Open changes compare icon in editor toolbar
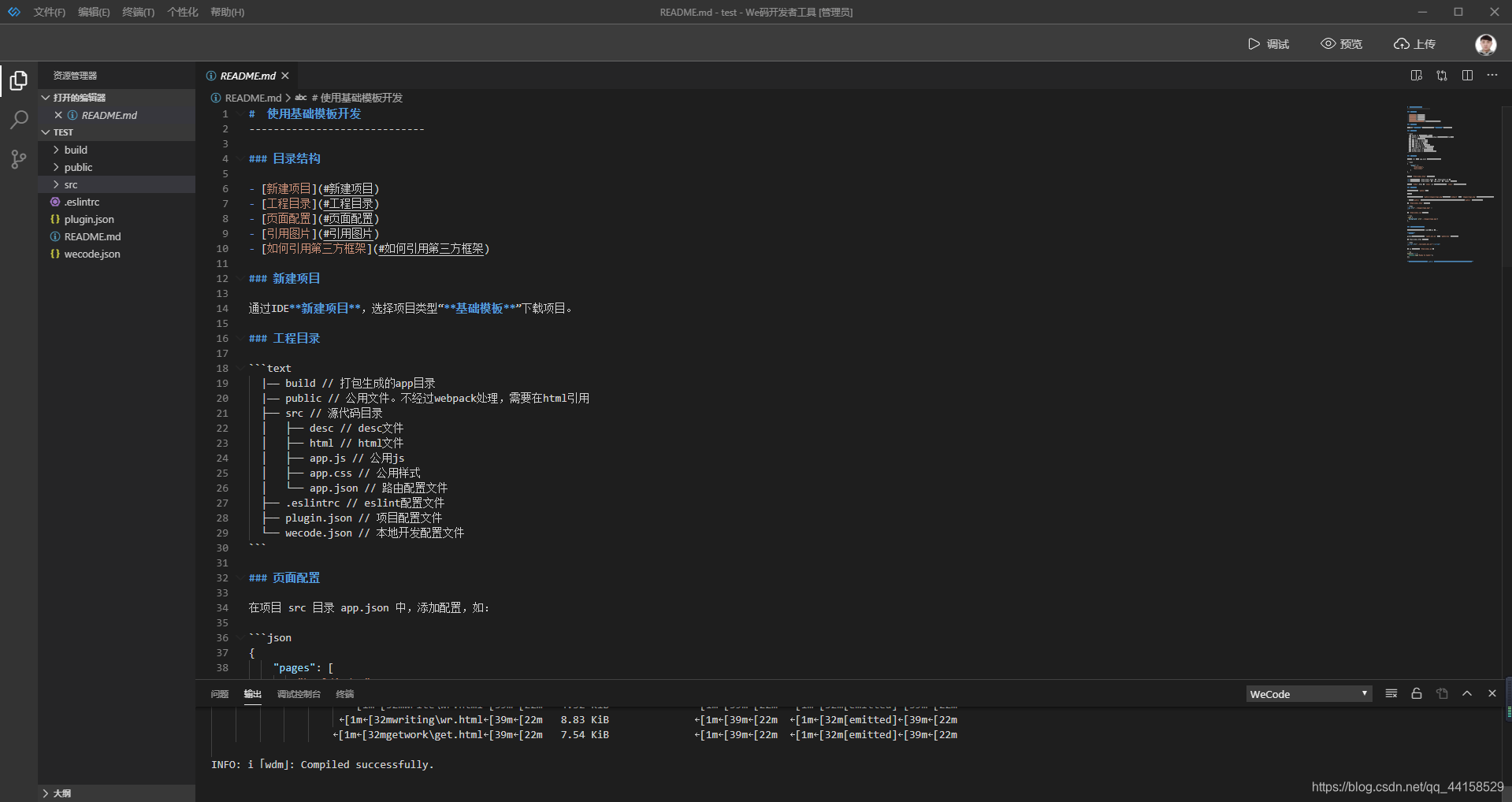 click(x=1441, y=76)
